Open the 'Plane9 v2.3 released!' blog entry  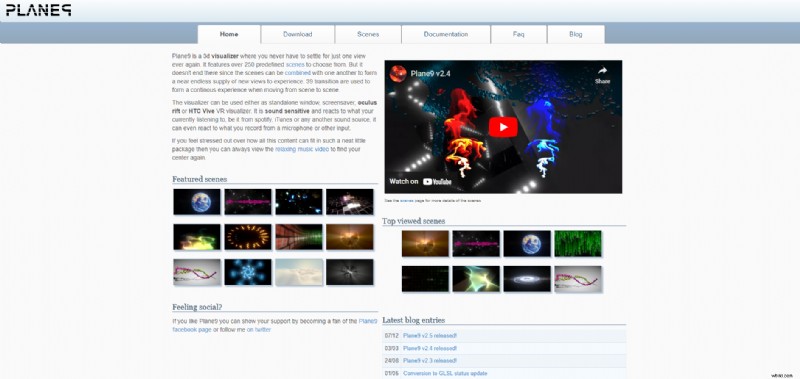(430, 361)
